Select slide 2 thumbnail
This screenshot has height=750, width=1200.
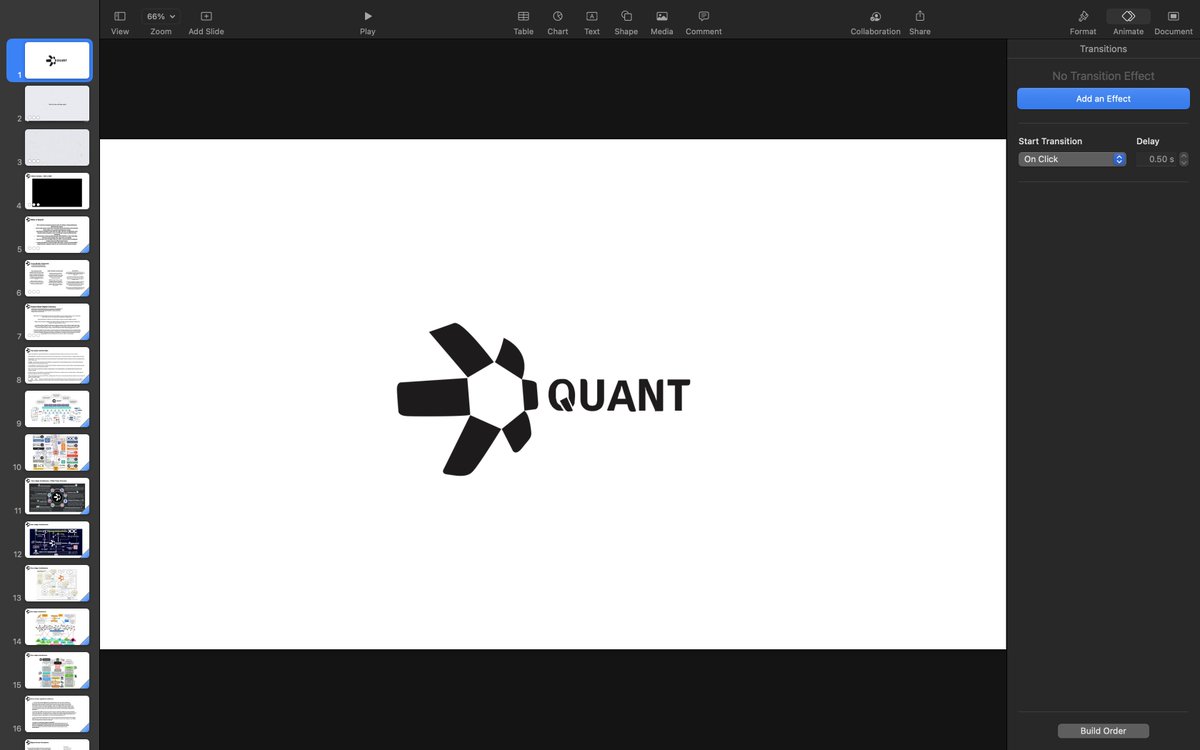57,104
